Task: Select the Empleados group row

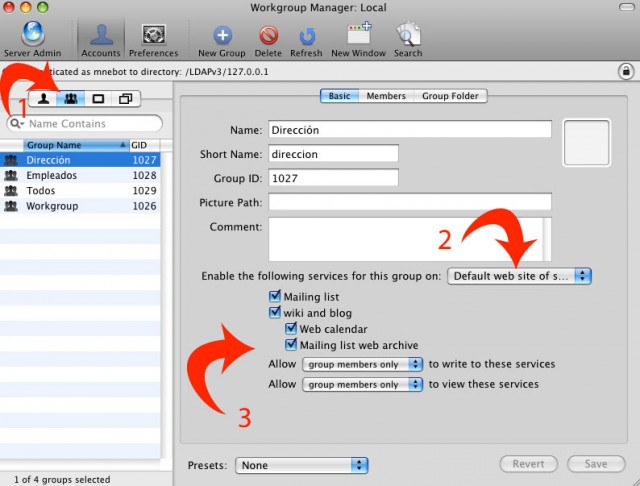Action: pyautogui.click(x=80, y=175)
